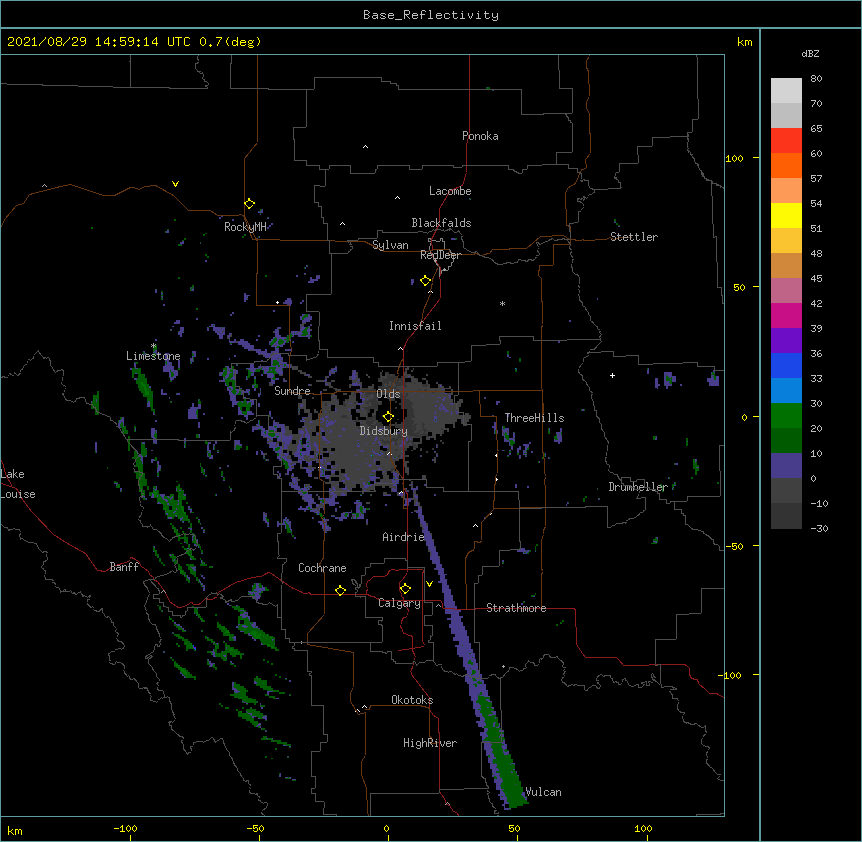Click the Olds town label
Viewport: 862px width, 842px height.
[x=388, y=394]
